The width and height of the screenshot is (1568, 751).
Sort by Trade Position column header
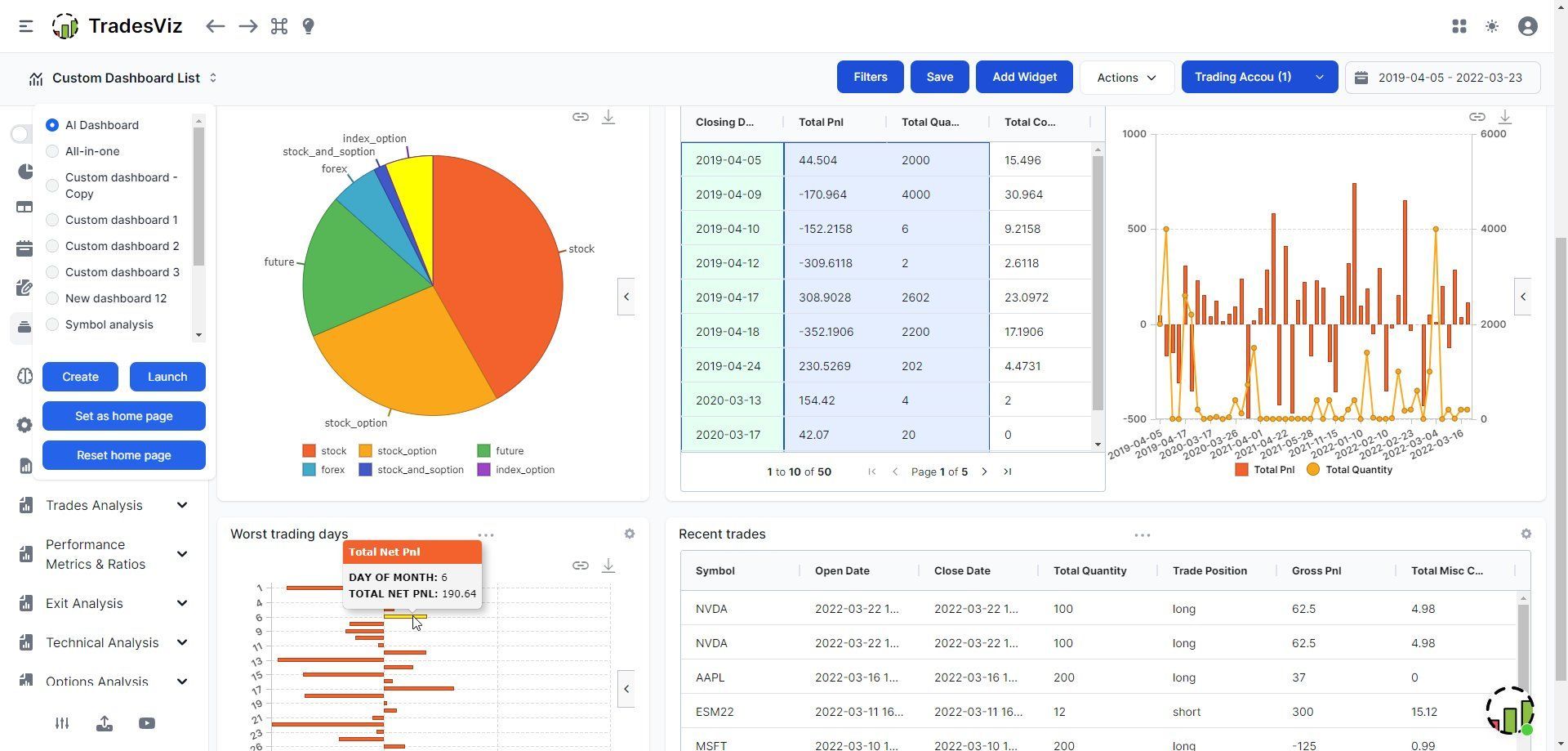point(1209,570)
